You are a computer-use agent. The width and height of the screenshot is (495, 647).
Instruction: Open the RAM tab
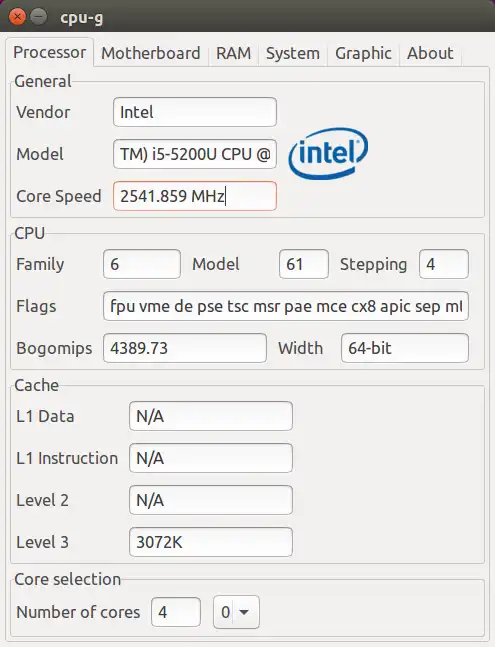(x=233, y=53)
